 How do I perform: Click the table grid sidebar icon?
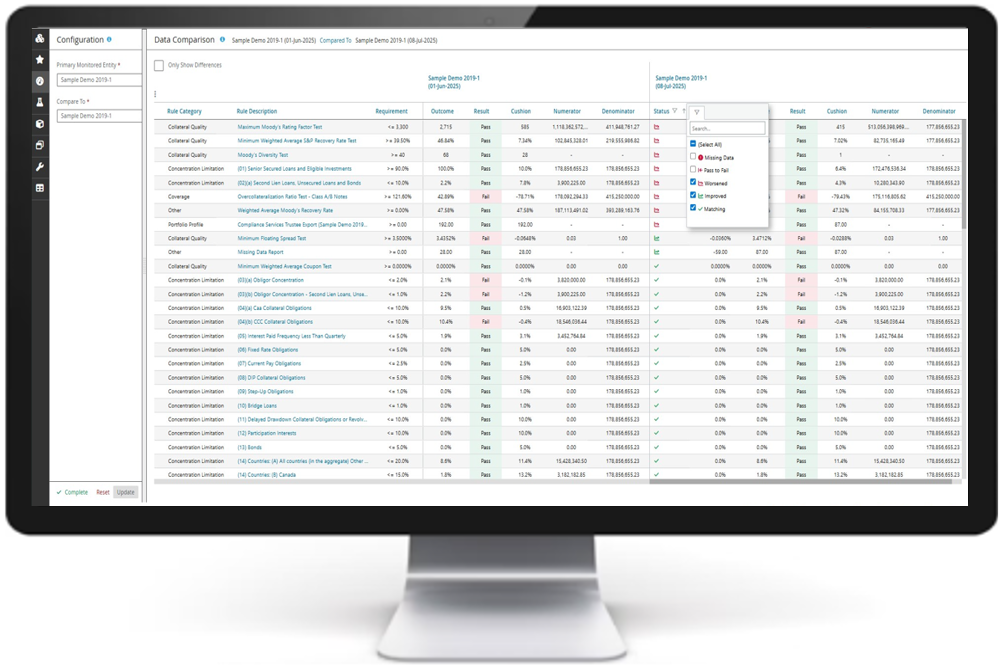click(40, 188)
